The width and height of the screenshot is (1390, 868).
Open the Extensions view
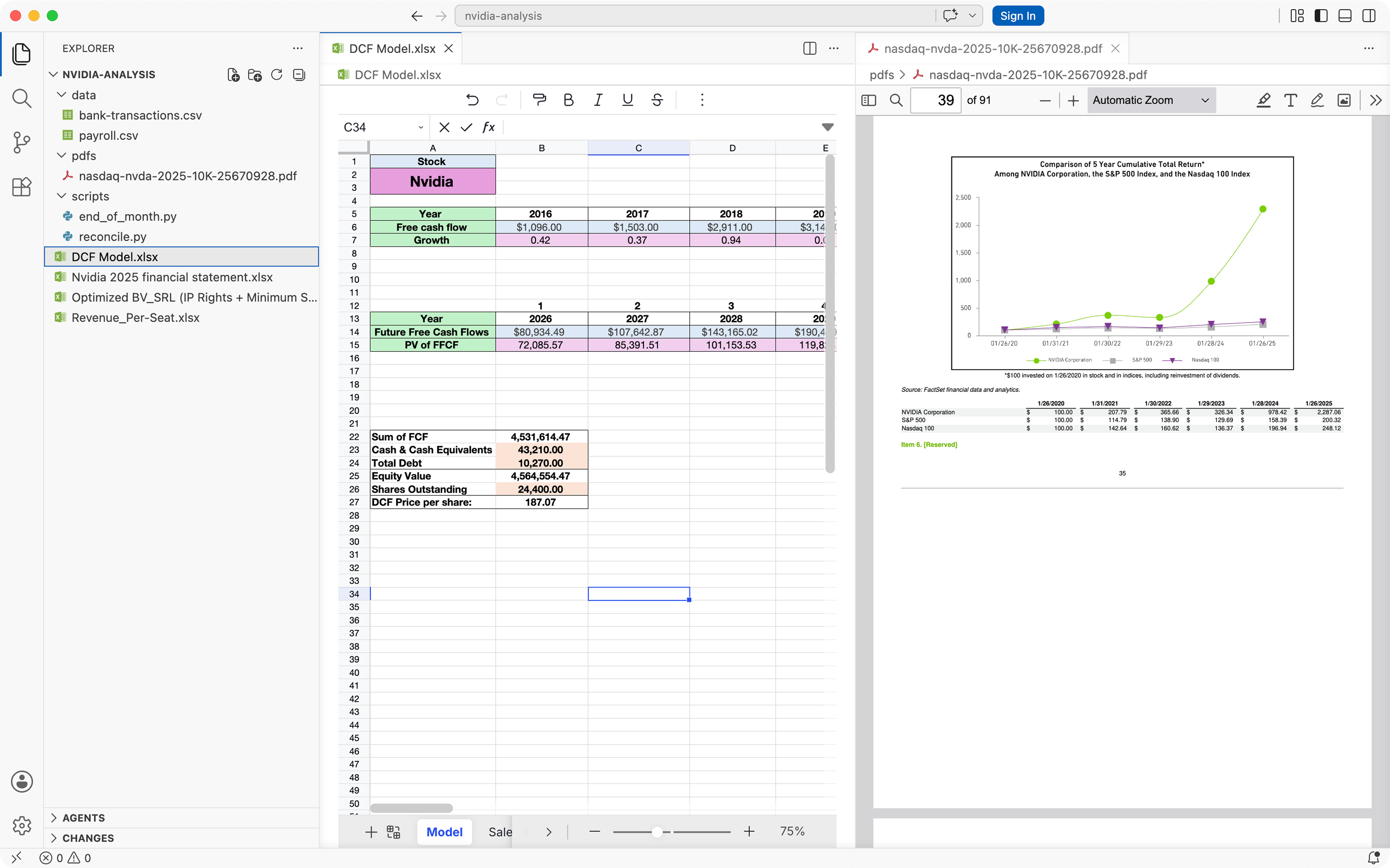(x=22, y=187)
